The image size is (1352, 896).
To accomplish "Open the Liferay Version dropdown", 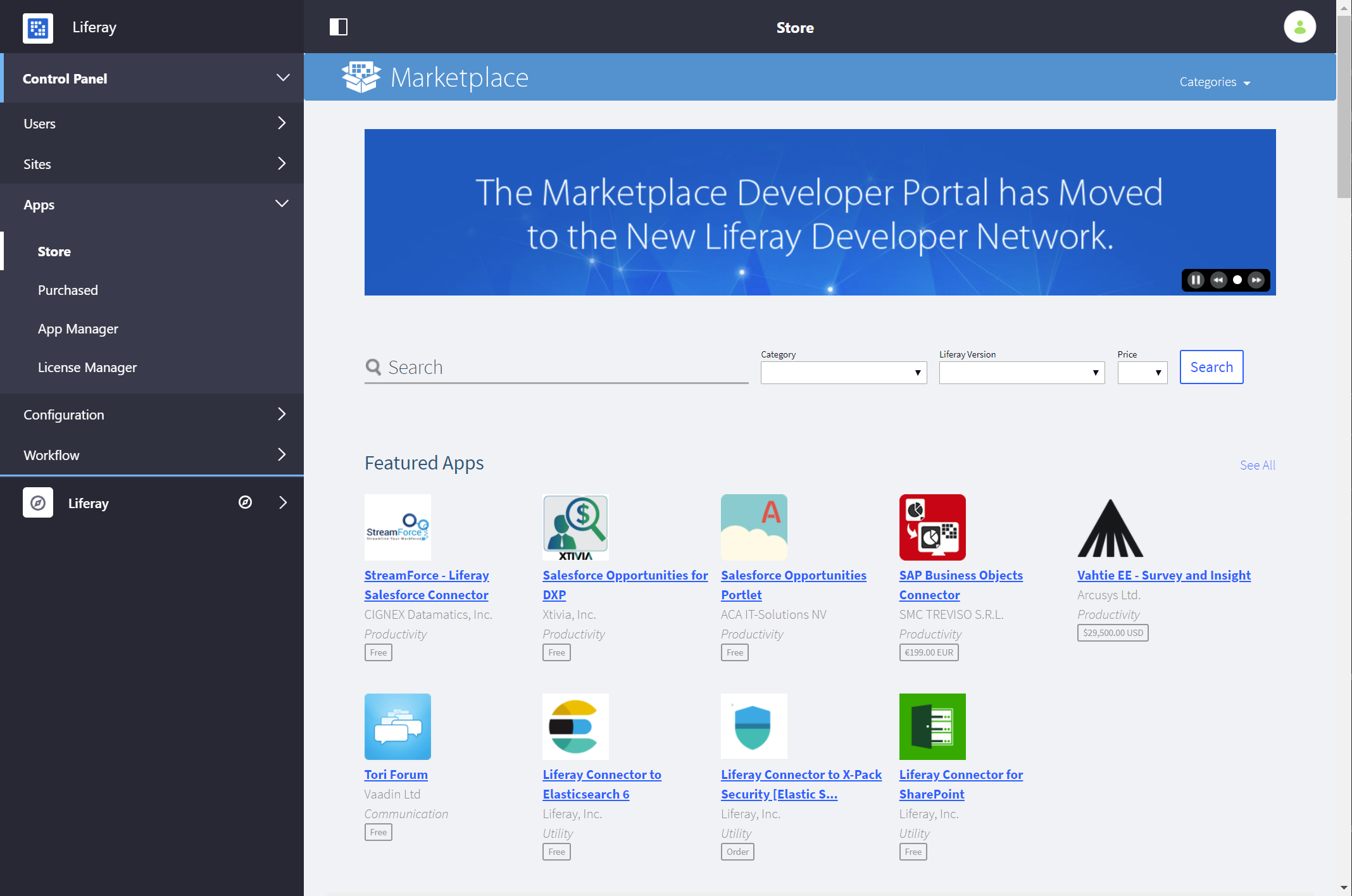I will click(1020, 372).
